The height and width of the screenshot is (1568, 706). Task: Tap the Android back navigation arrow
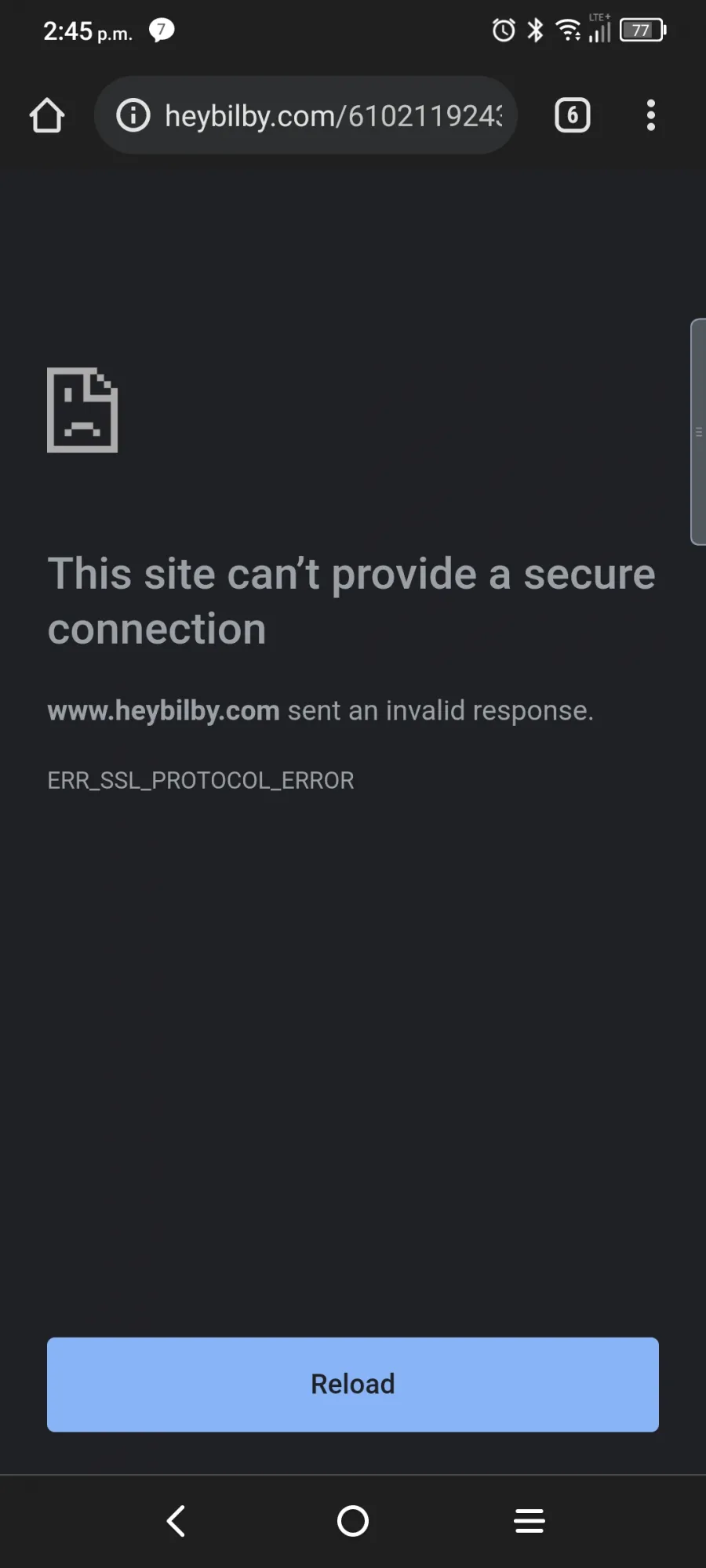click(x=176, y=1521)
